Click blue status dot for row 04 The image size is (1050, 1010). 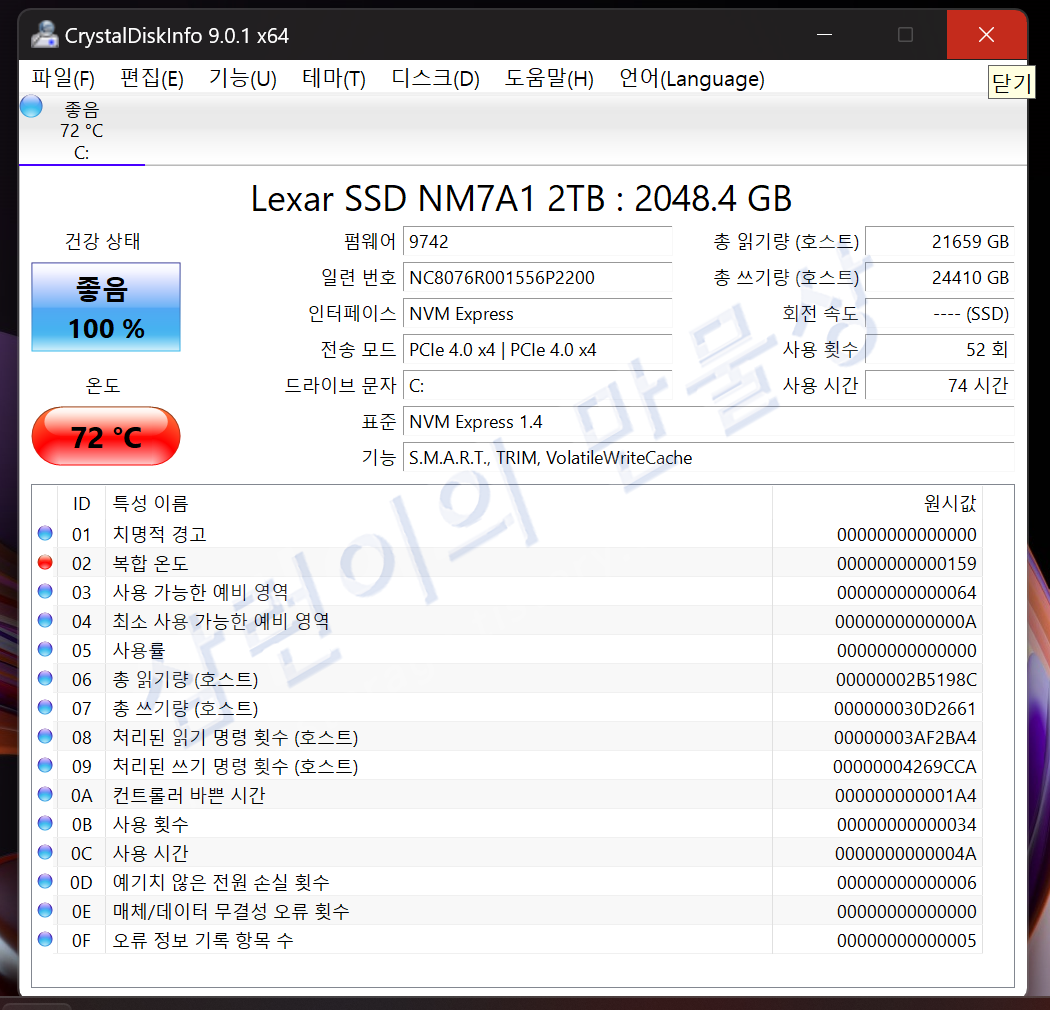(45, 620)
